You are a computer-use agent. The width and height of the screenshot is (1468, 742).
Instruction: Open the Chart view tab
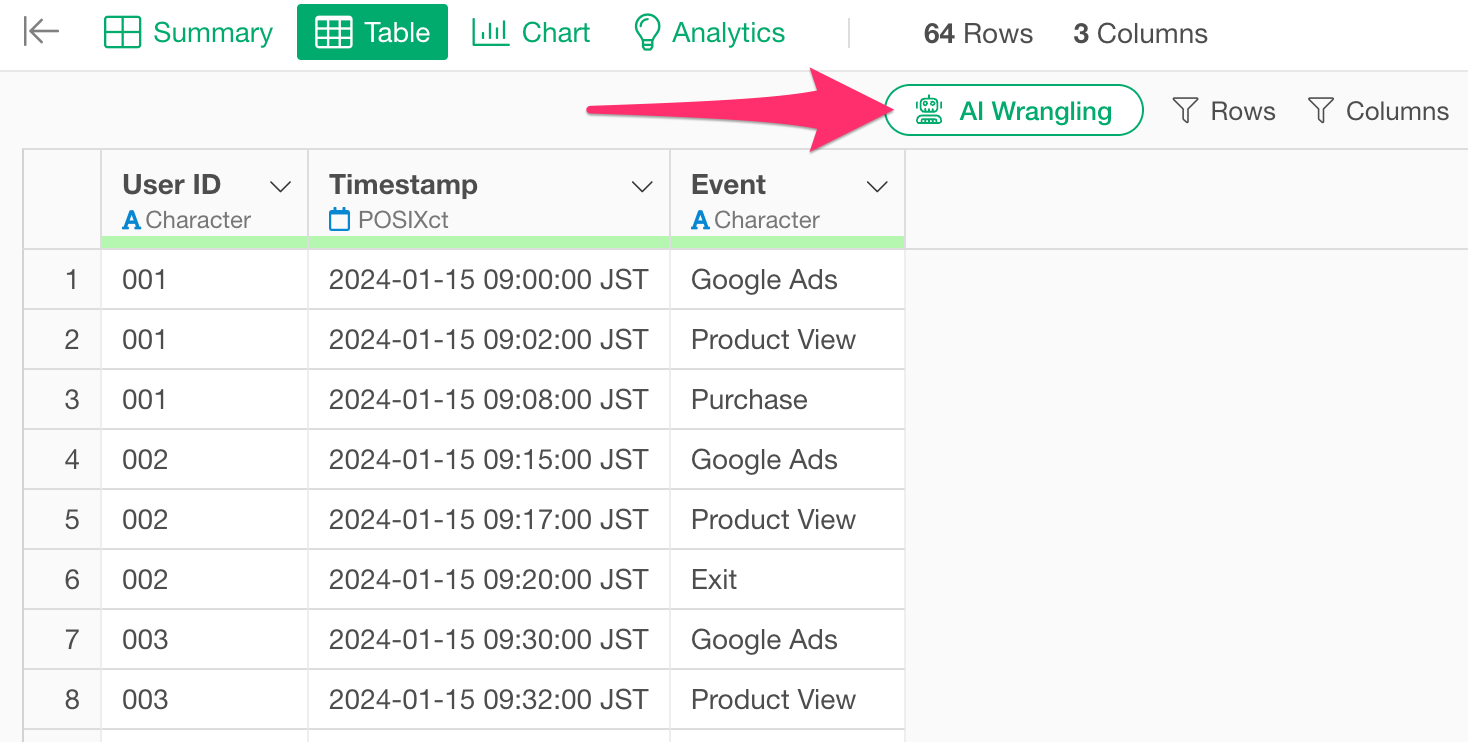point(531,33)
